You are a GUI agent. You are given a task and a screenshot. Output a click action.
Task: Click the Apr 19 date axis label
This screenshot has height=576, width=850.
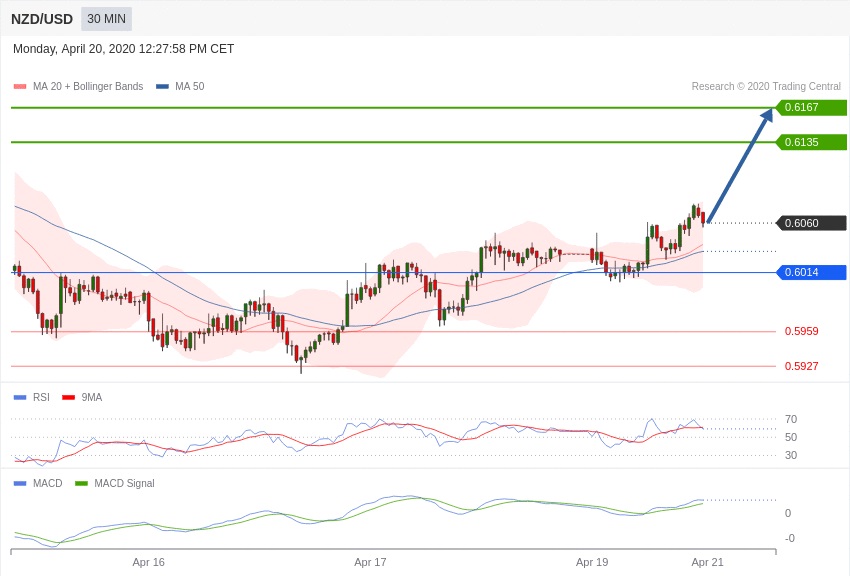pyautogui.click(x=592, y=562)
